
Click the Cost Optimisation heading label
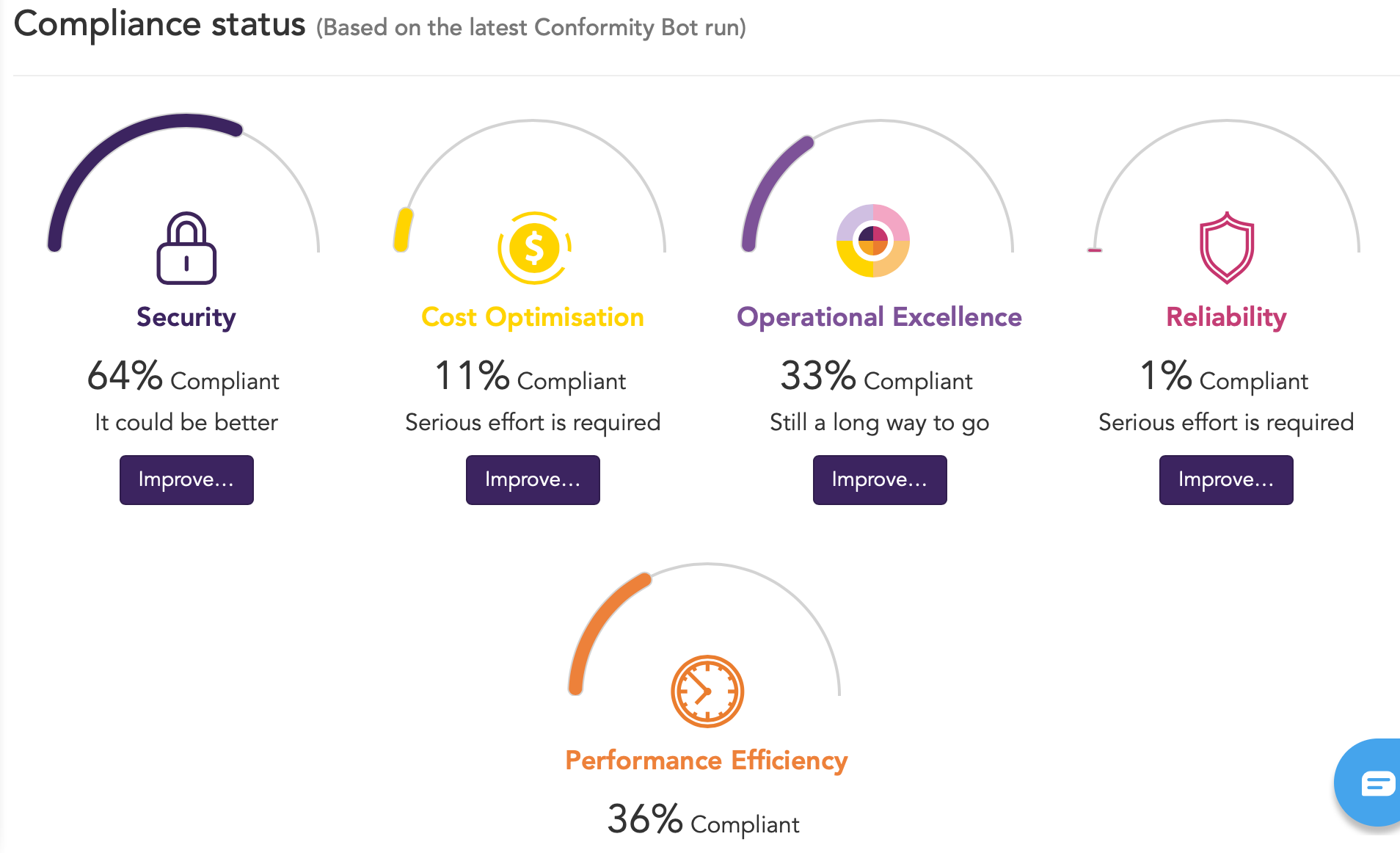(533, 317)
